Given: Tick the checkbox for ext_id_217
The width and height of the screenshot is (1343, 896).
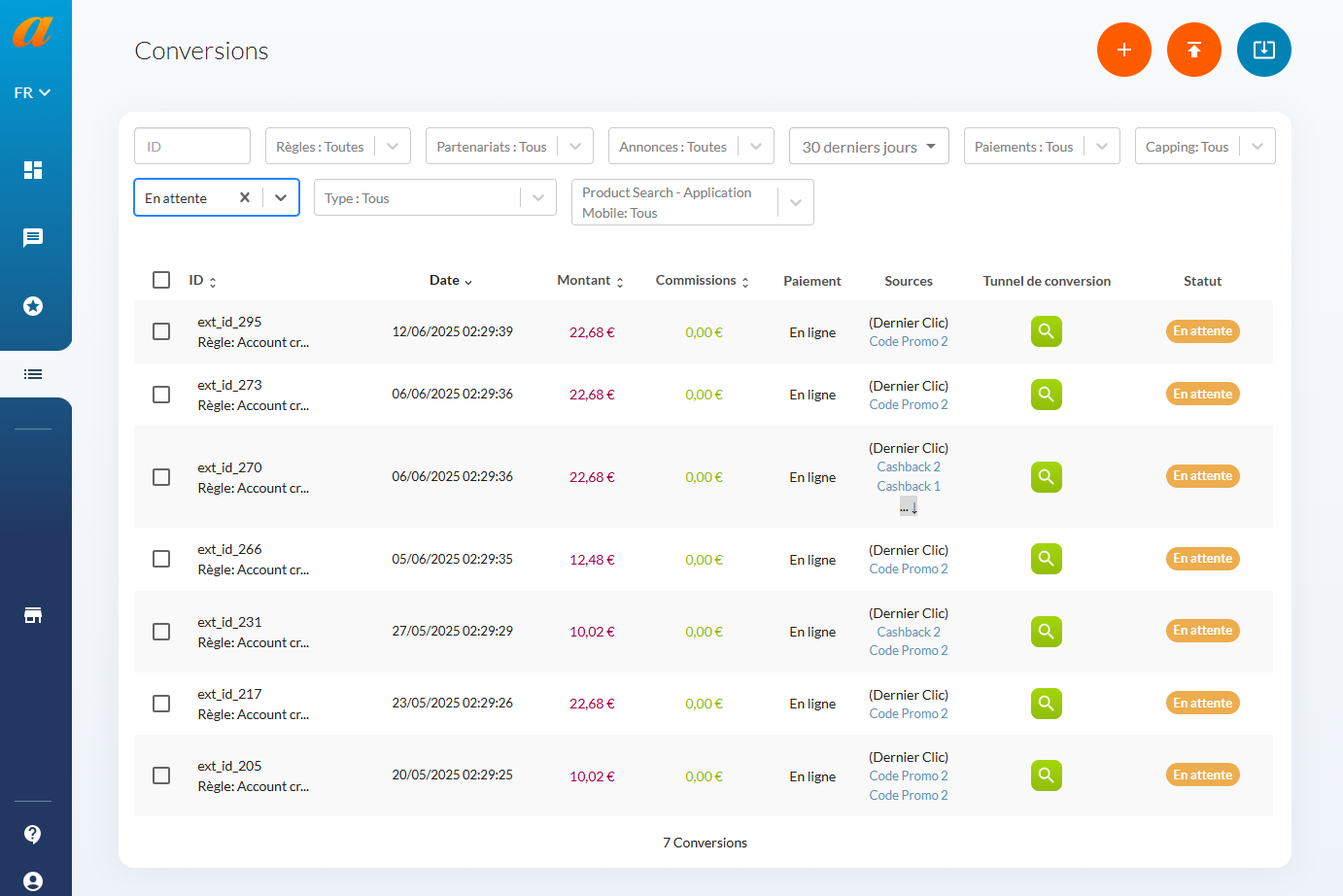Looking at the screenshot, I should tap(161, 704).
